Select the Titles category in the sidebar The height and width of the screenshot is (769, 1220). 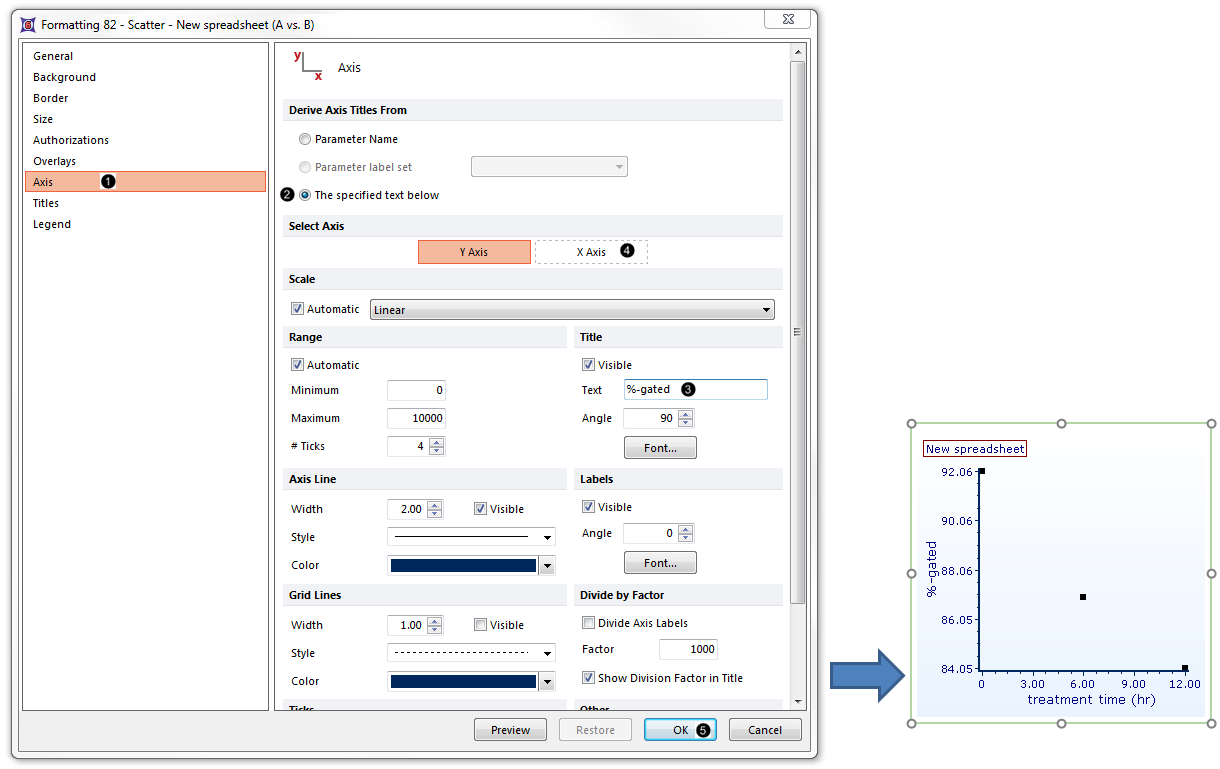point(46,203)
